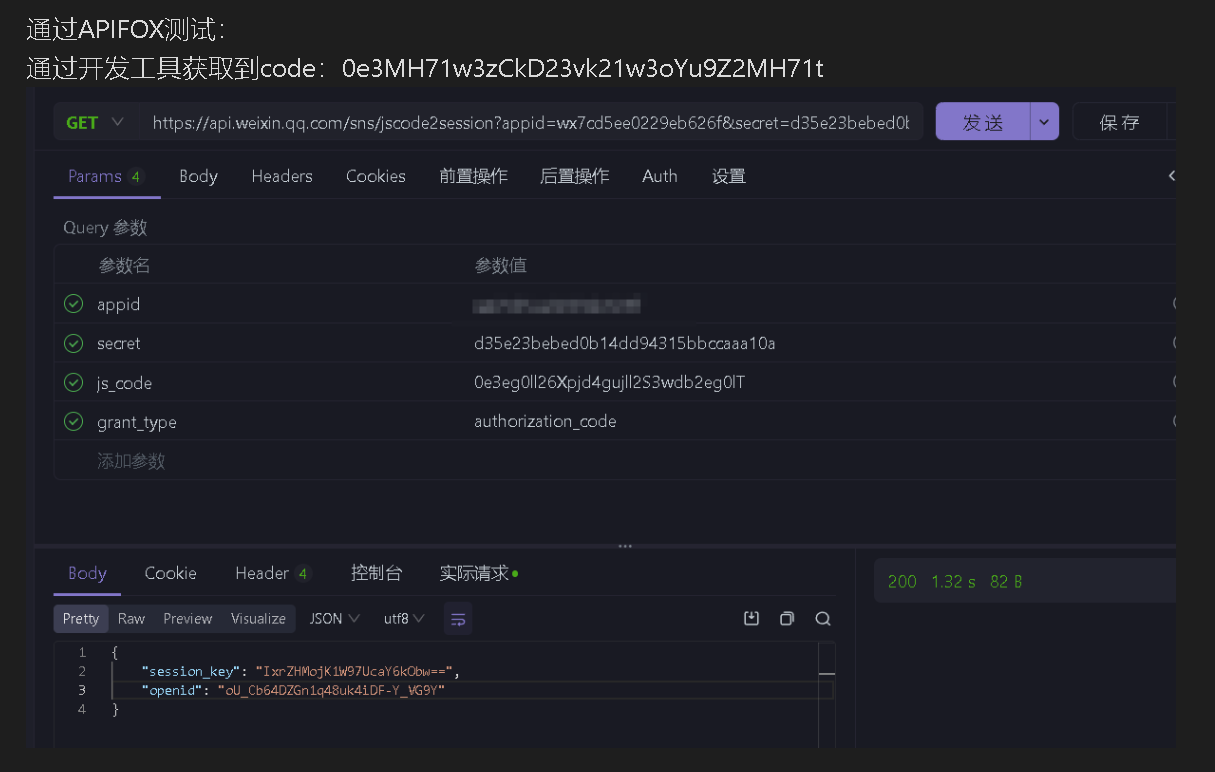The width and height of the screenshot is (1215, 772).
Task: Toggle the grant_type parameter checkbox
Action: coord(73,421)
